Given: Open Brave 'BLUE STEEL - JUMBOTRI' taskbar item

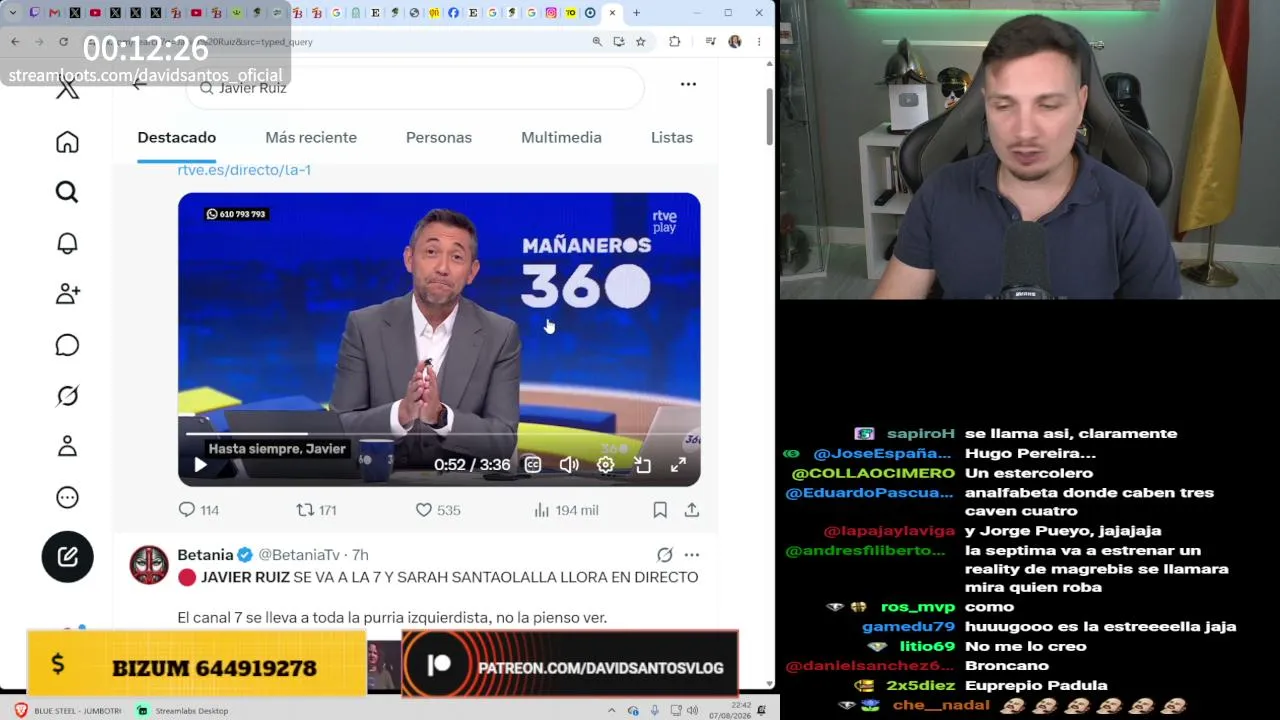Looking at the screenshot, I should click(x=69, y=711).
